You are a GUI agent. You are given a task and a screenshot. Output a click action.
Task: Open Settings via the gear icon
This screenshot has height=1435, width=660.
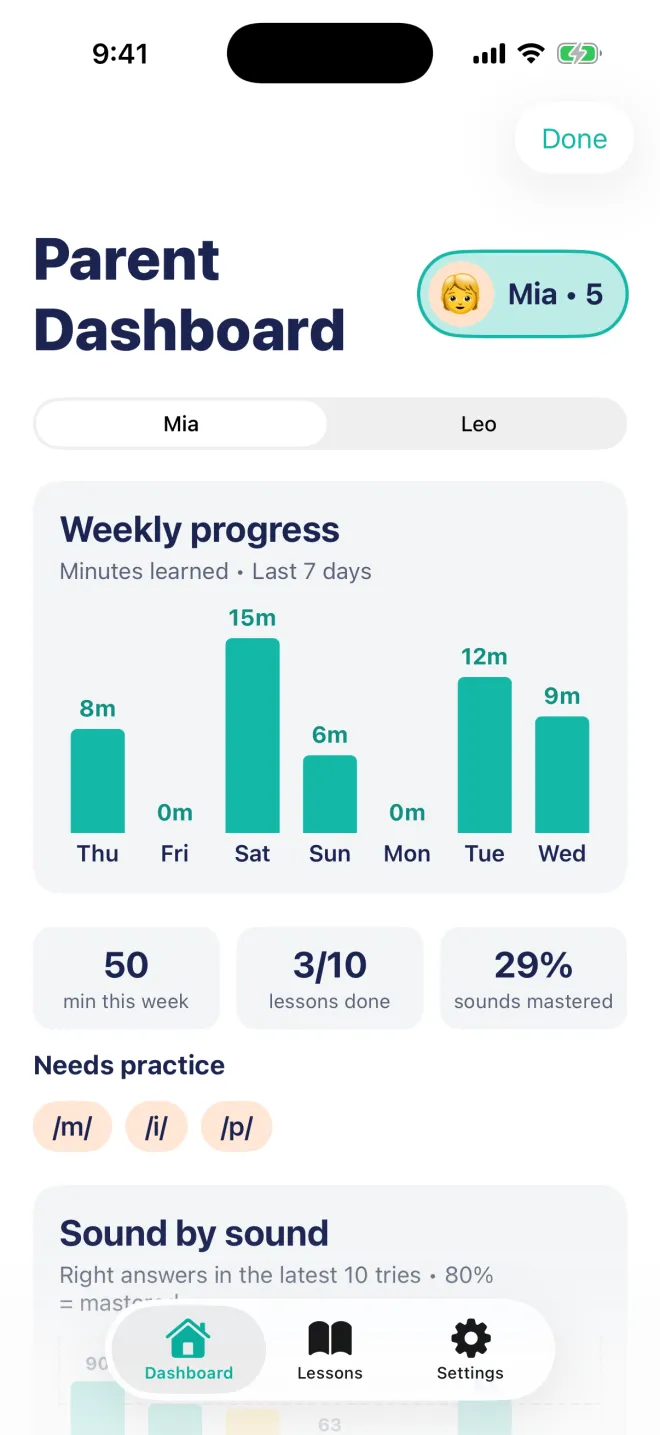tap(471, 1338)
